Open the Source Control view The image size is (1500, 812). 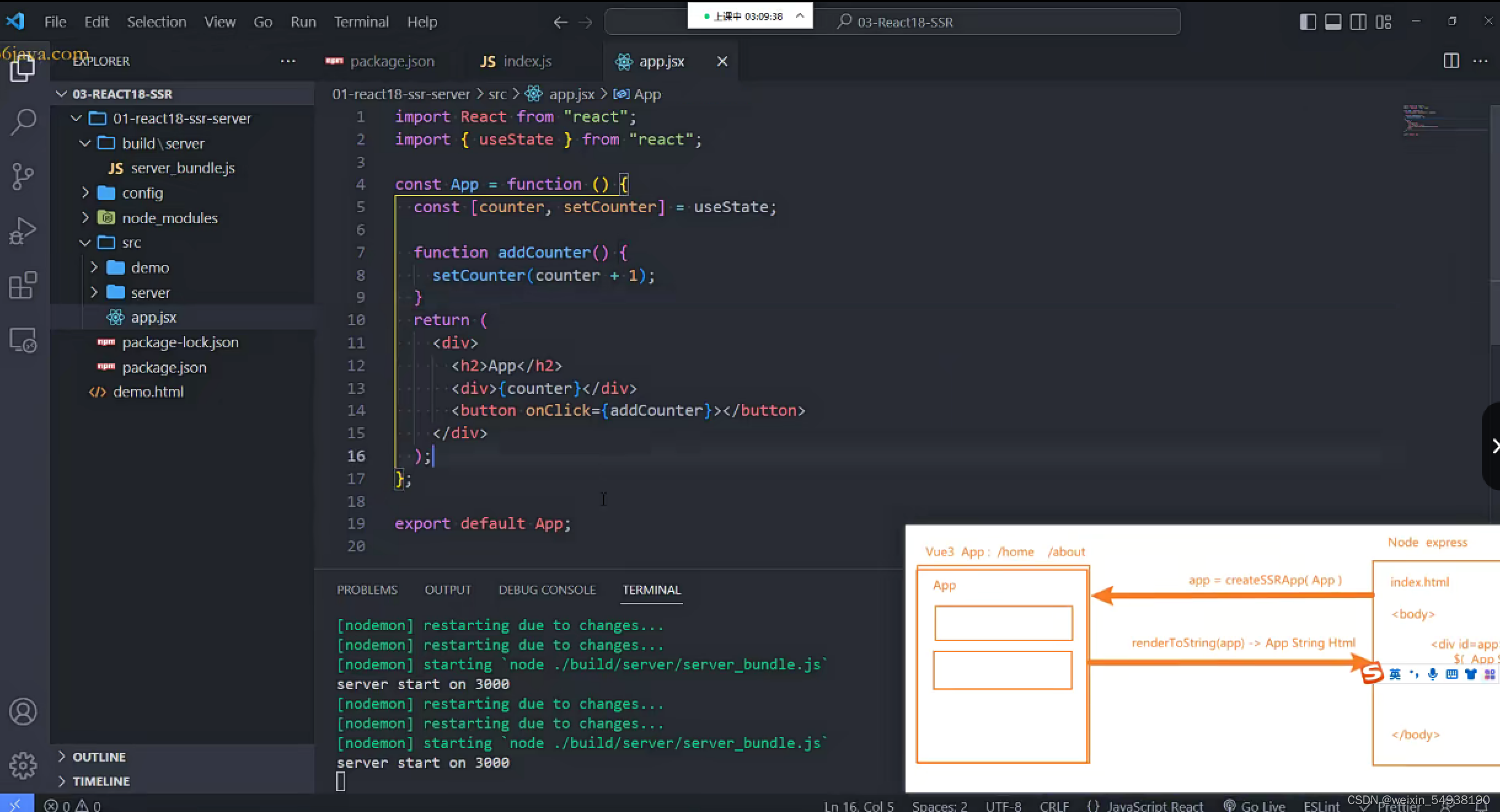pos(23,176)
